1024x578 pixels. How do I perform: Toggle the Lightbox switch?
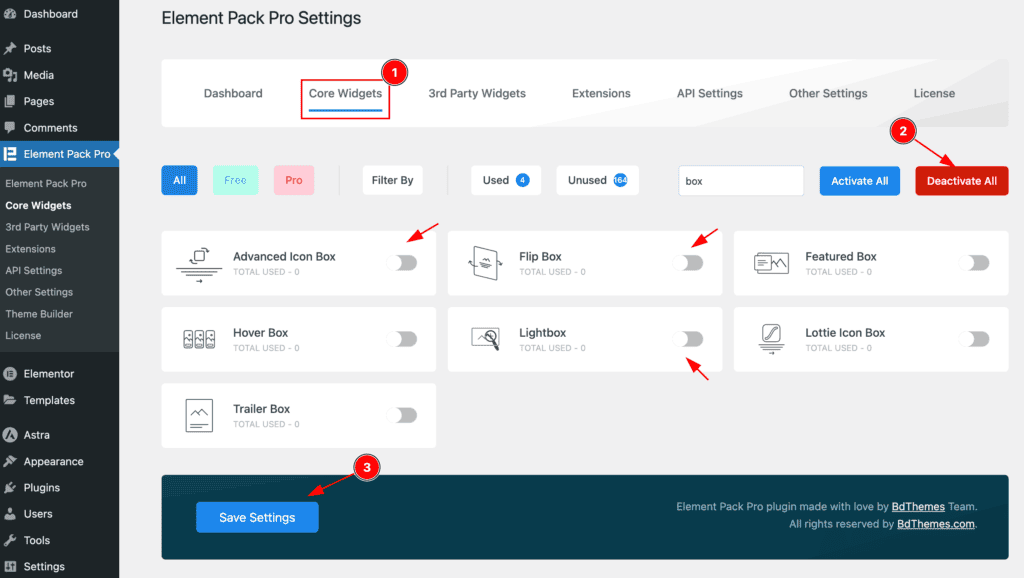click(x=688, y=339)
